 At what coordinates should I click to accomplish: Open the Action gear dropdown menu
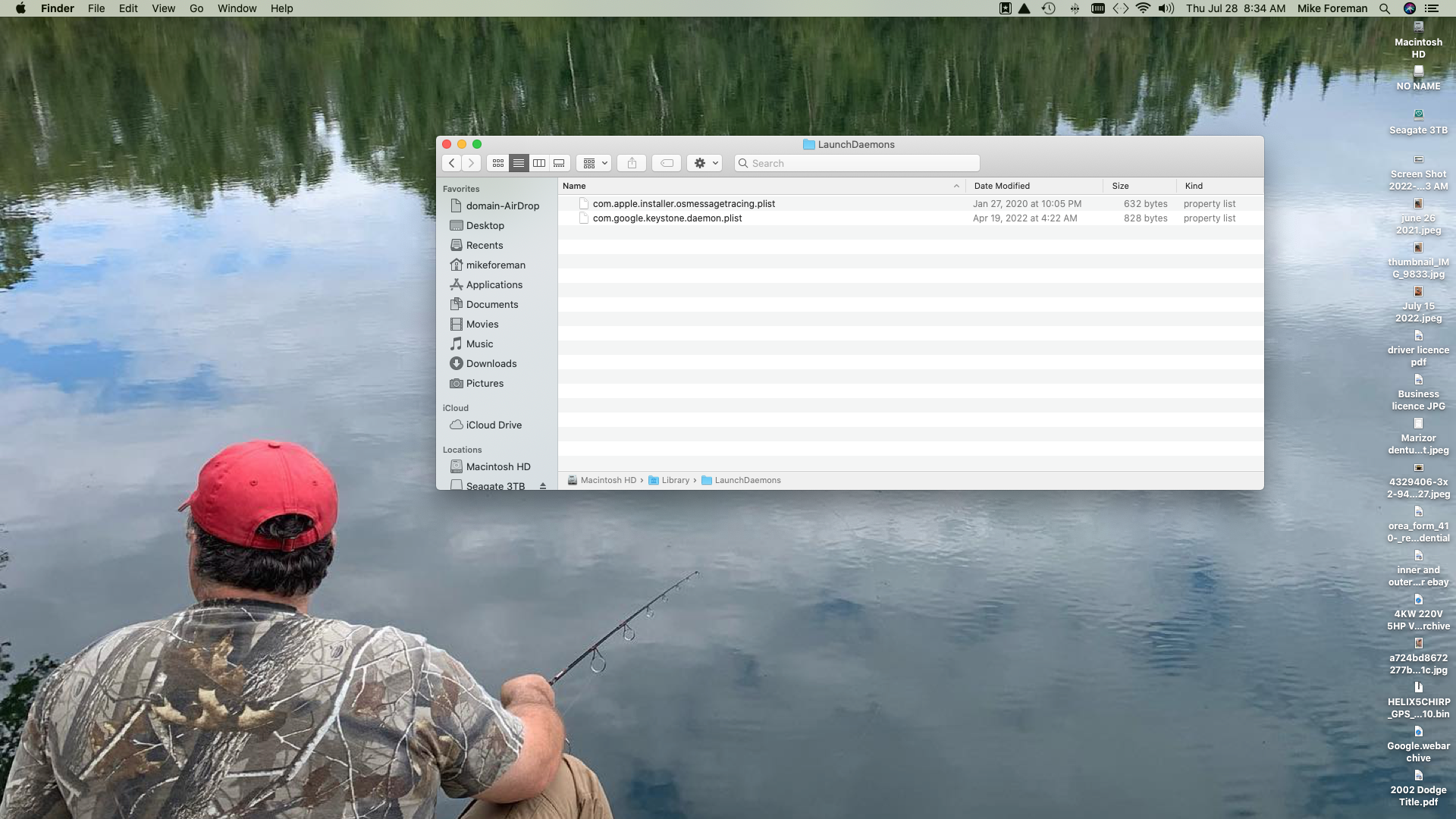tap(704, 163)
